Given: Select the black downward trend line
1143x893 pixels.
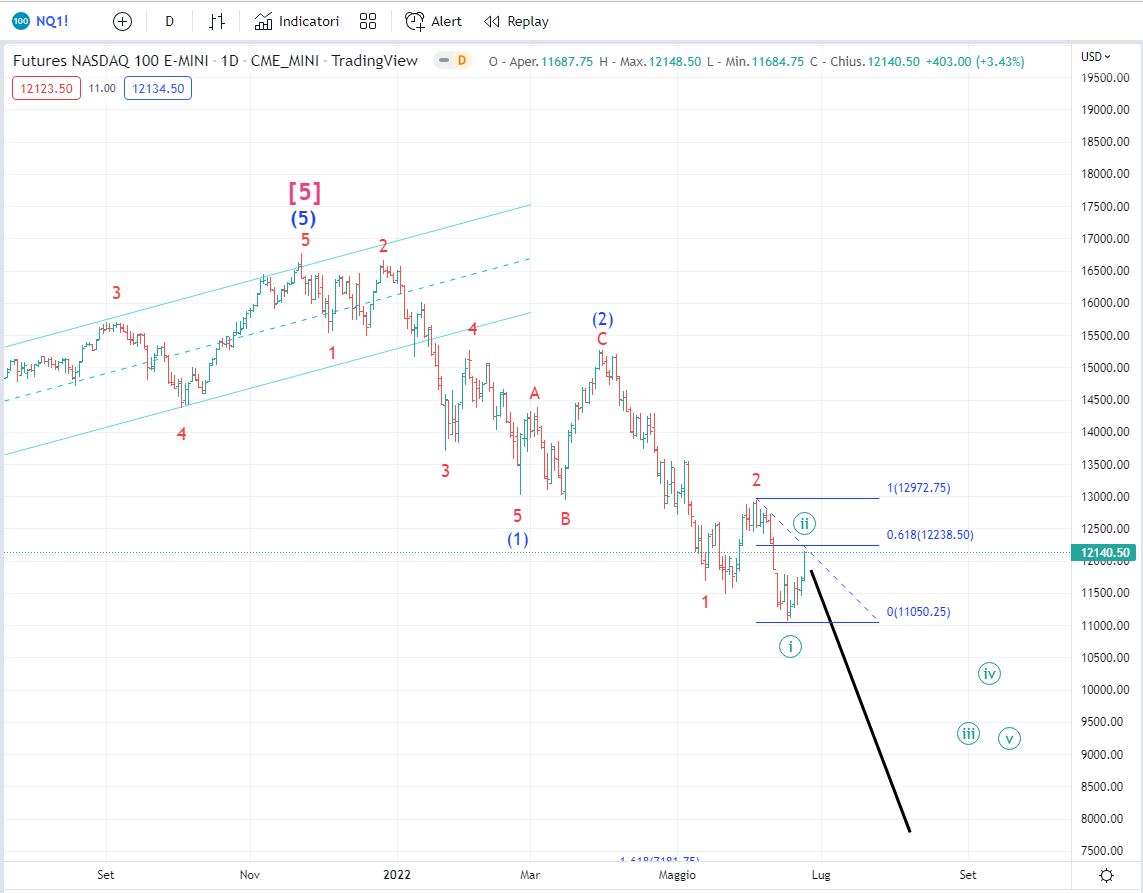Looking at the screenshot, I should 860,701.
